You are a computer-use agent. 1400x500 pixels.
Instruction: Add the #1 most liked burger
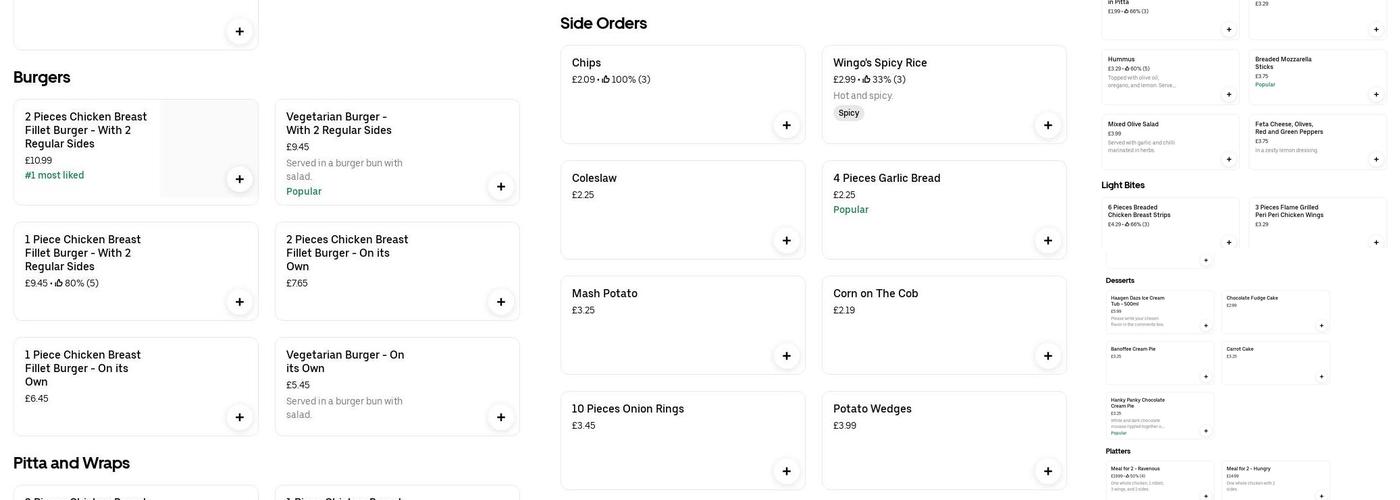(x=239, y=179)
